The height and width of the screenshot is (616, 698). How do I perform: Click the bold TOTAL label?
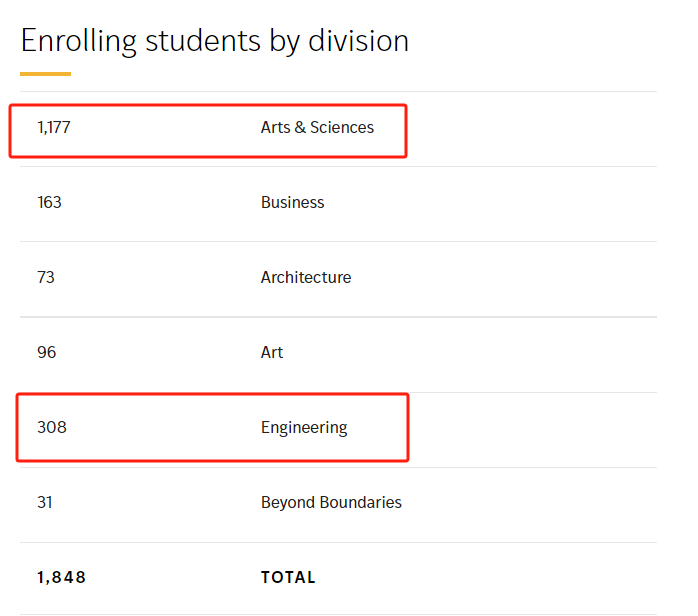pyautogui.click(x=288, y=578)
